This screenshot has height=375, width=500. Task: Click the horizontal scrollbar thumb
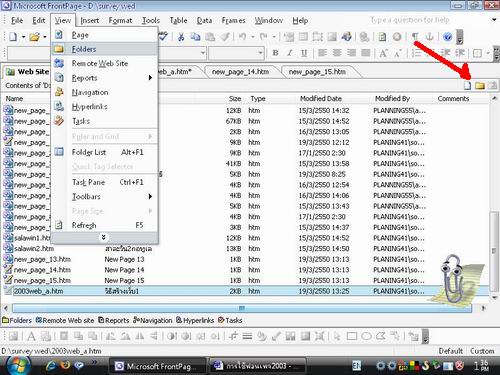(242, 308)
